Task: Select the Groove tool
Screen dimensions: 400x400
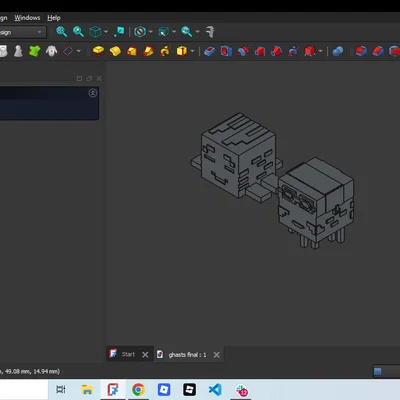Action: (x=243, y=51)
